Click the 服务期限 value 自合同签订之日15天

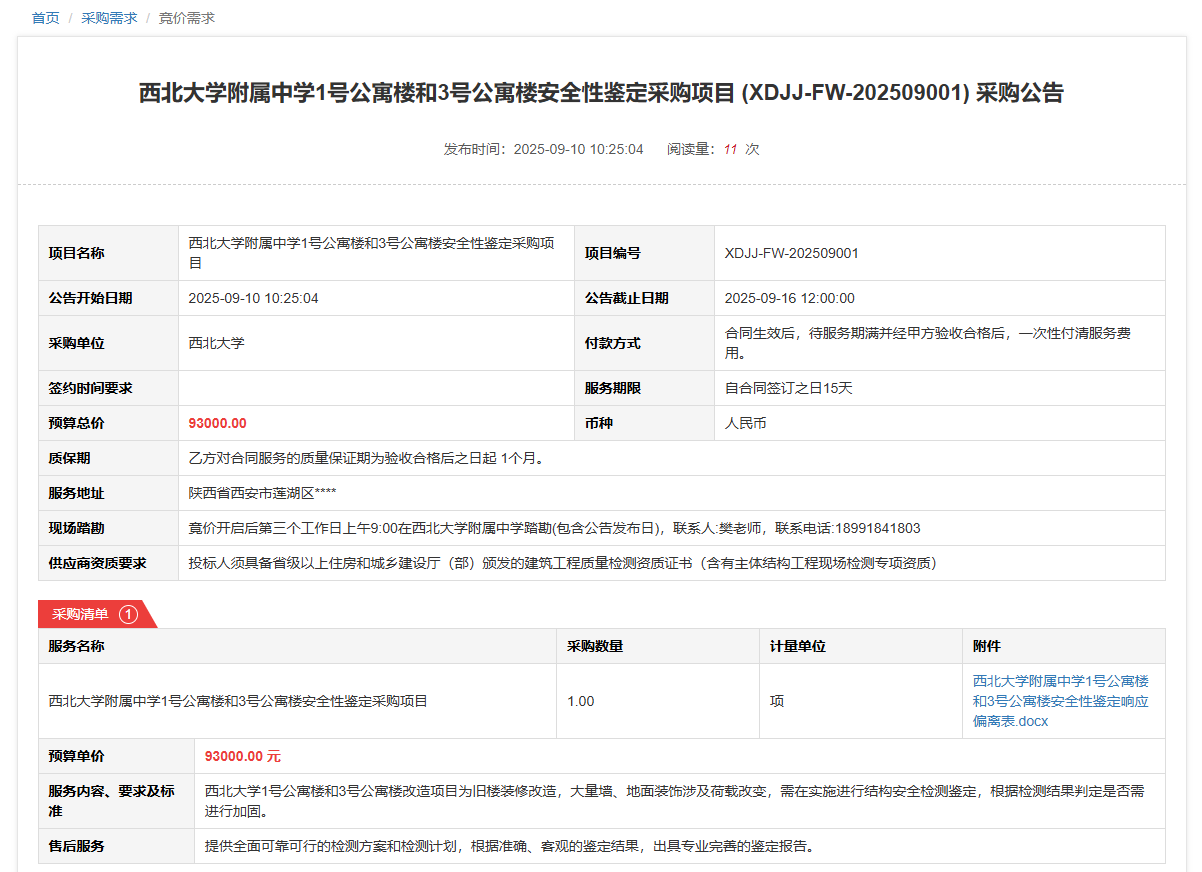[x=788, y=388]
